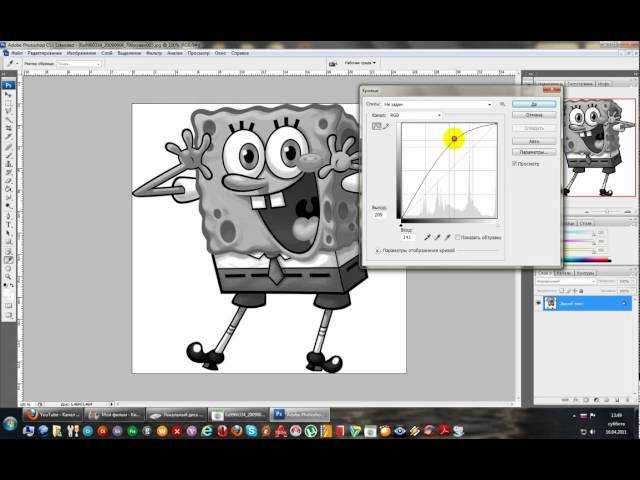640x480 pixels.
Task: Select the Gradient tool
Action: 8,190
